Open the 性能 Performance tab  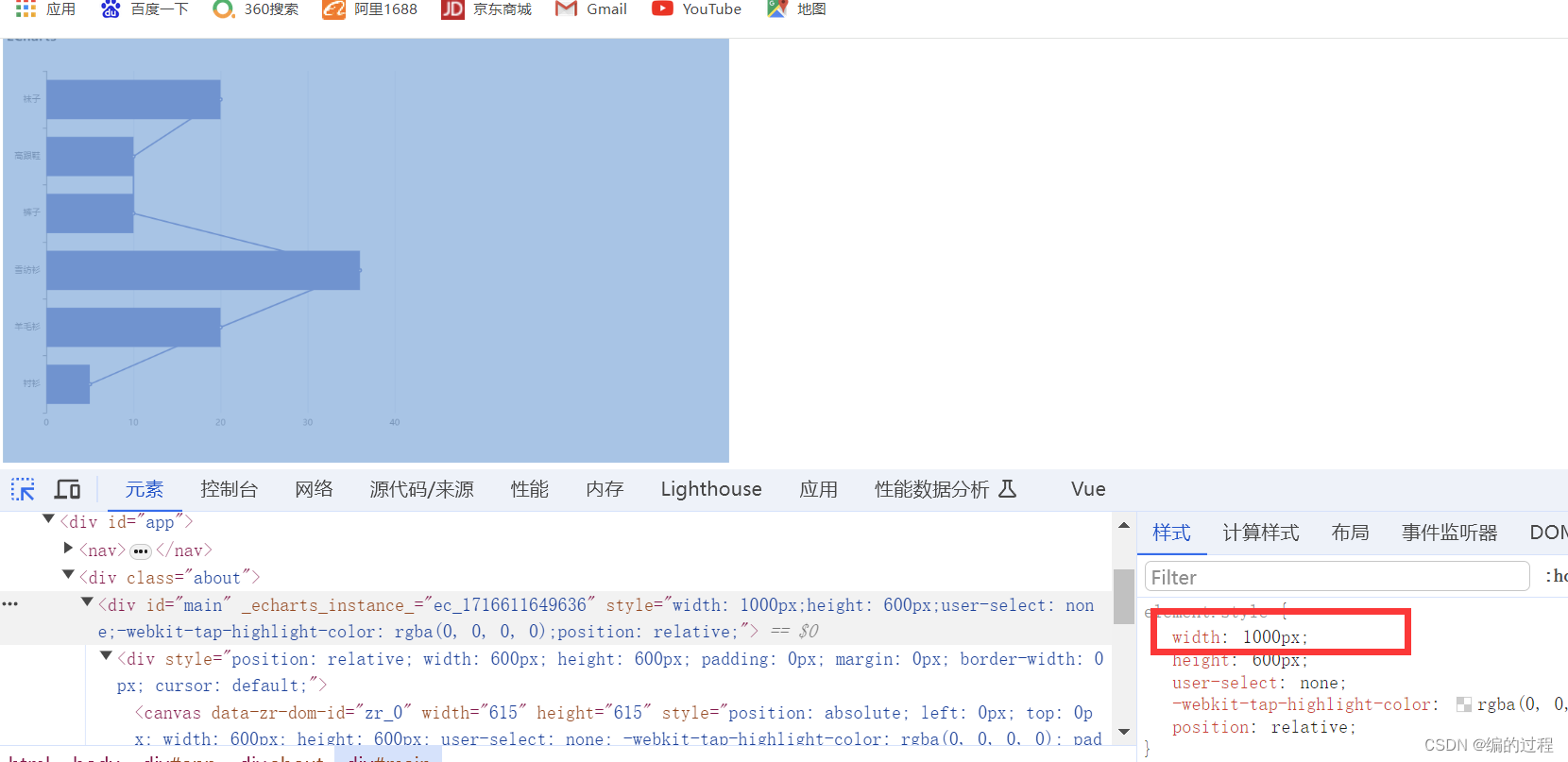coord(530,489)
